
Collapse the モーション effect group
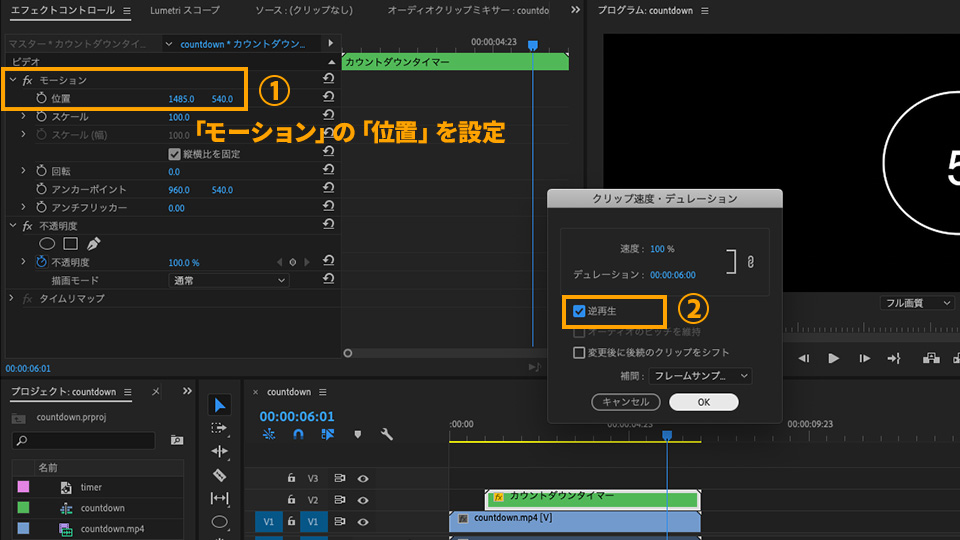click(12, 80)
